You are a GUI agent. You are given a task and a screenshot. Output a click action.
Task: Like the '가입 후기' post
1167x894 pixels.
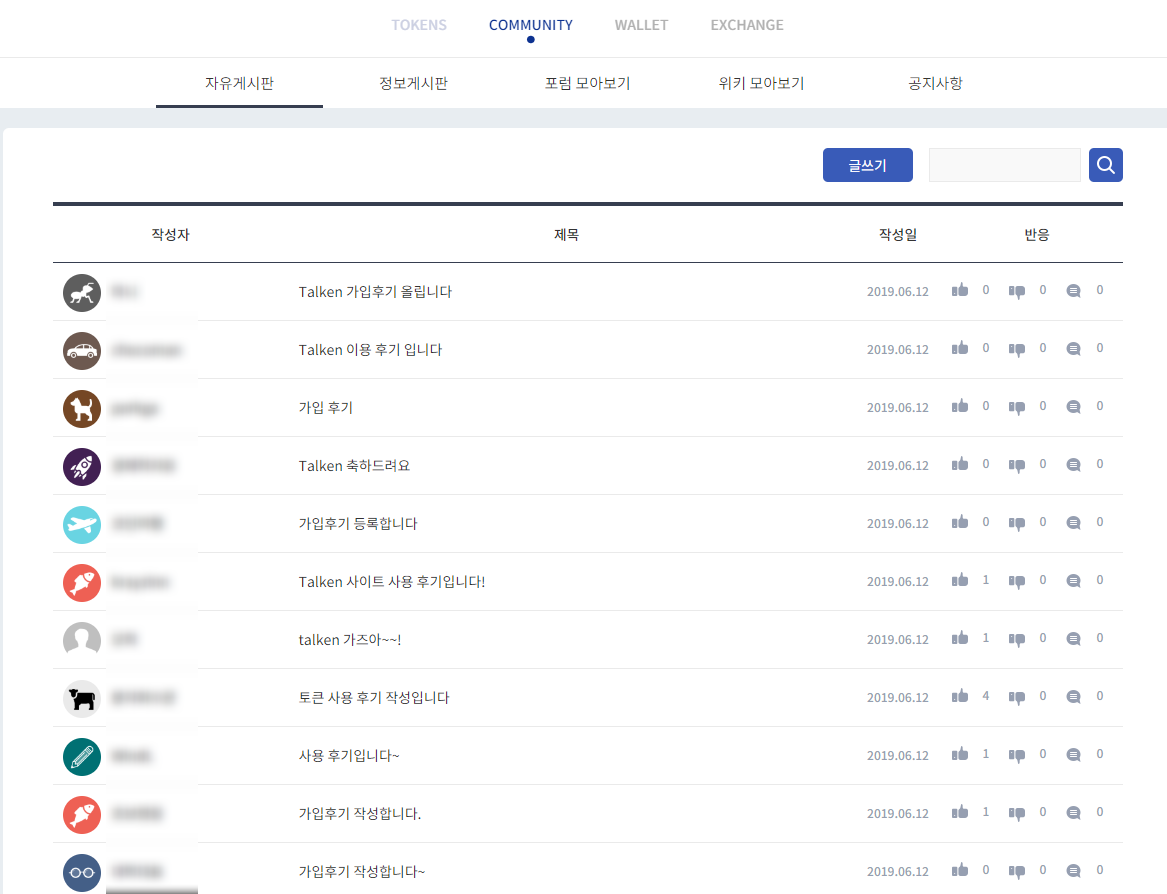point(960,406)
